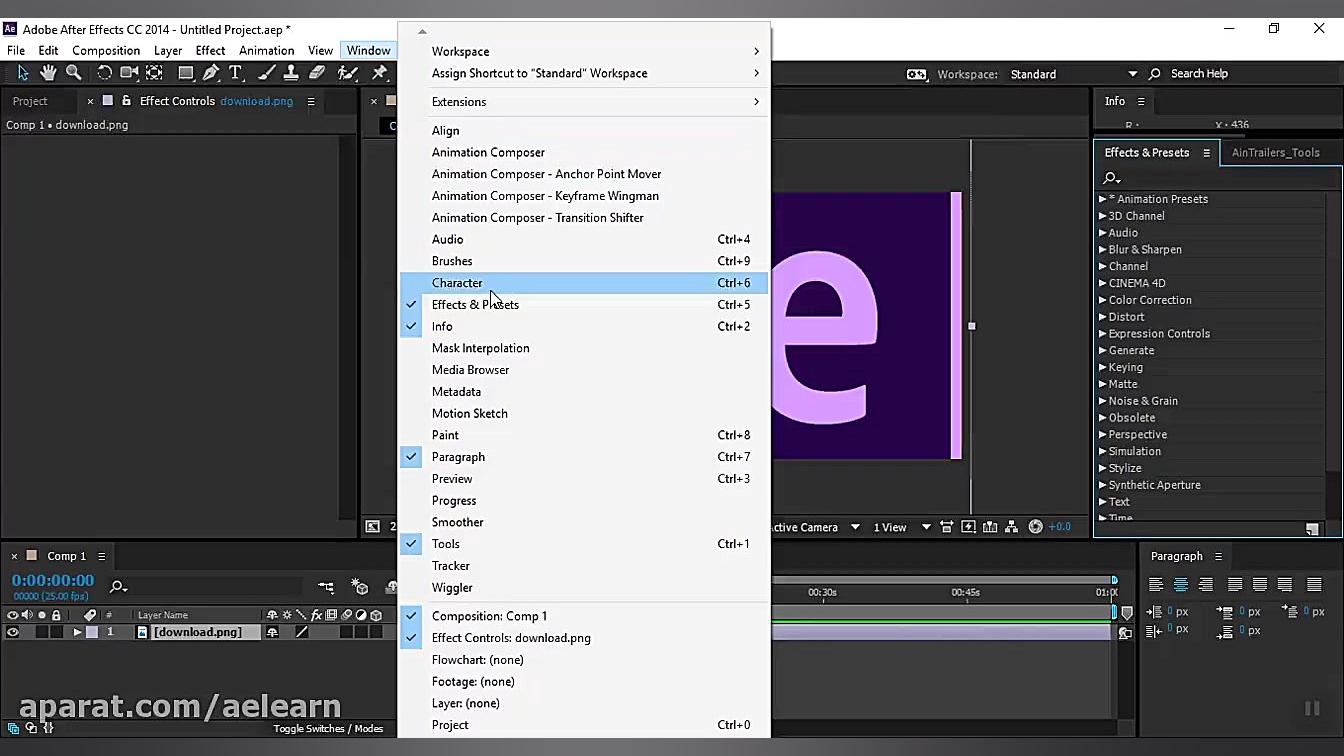
Task: Open Workspace submenu in Window menu
Action: coord(584,51)
